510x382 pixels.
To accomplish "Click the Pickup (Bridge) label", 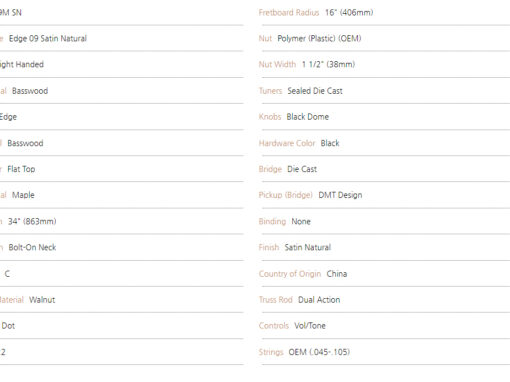I will coord(286,195).
